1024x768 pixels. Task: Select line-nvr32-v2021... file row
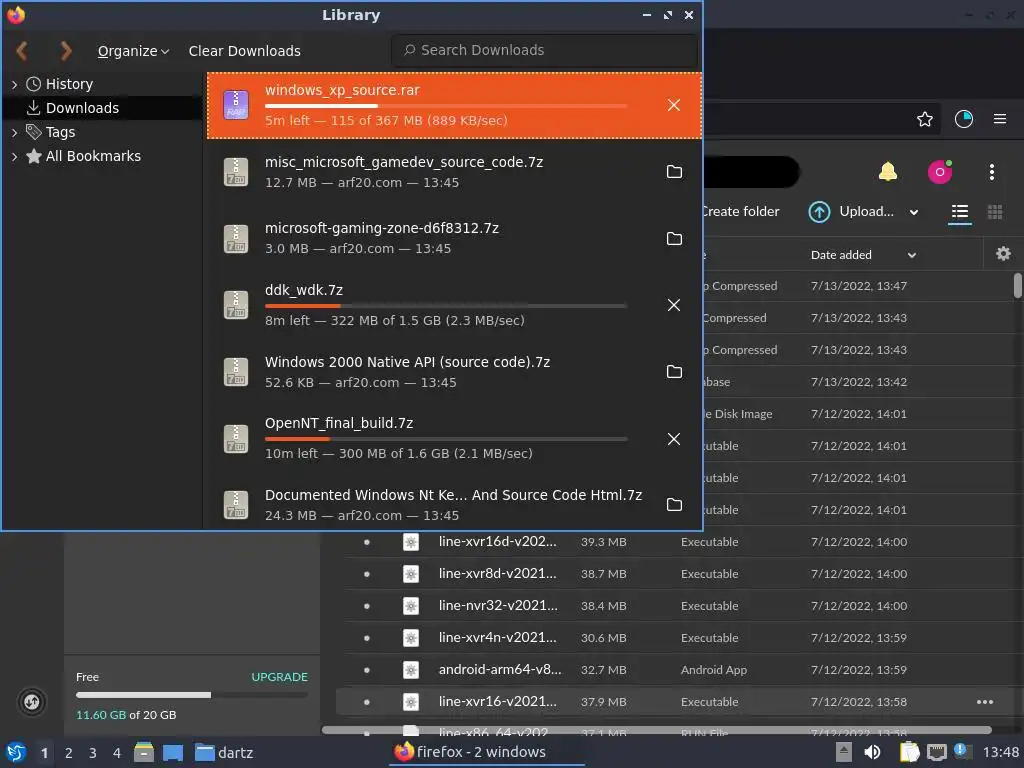679,606
